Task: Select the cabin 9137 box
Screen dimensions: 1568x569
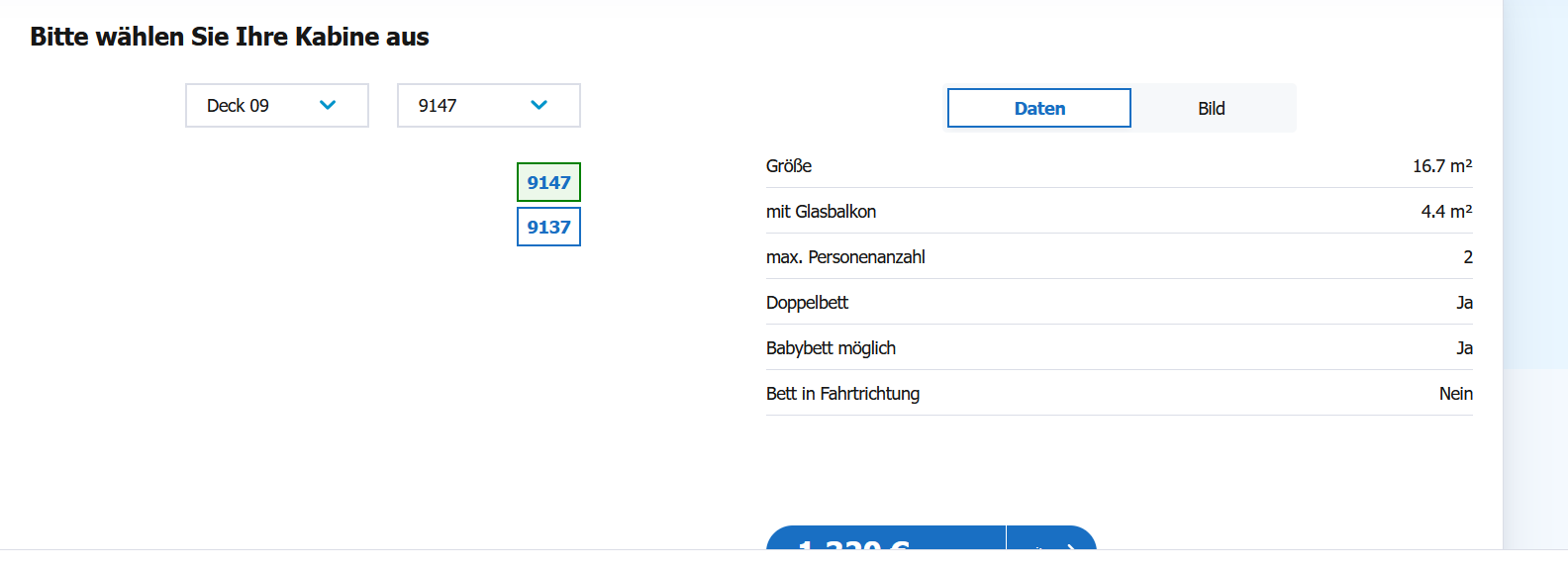Action: (548, 227)
